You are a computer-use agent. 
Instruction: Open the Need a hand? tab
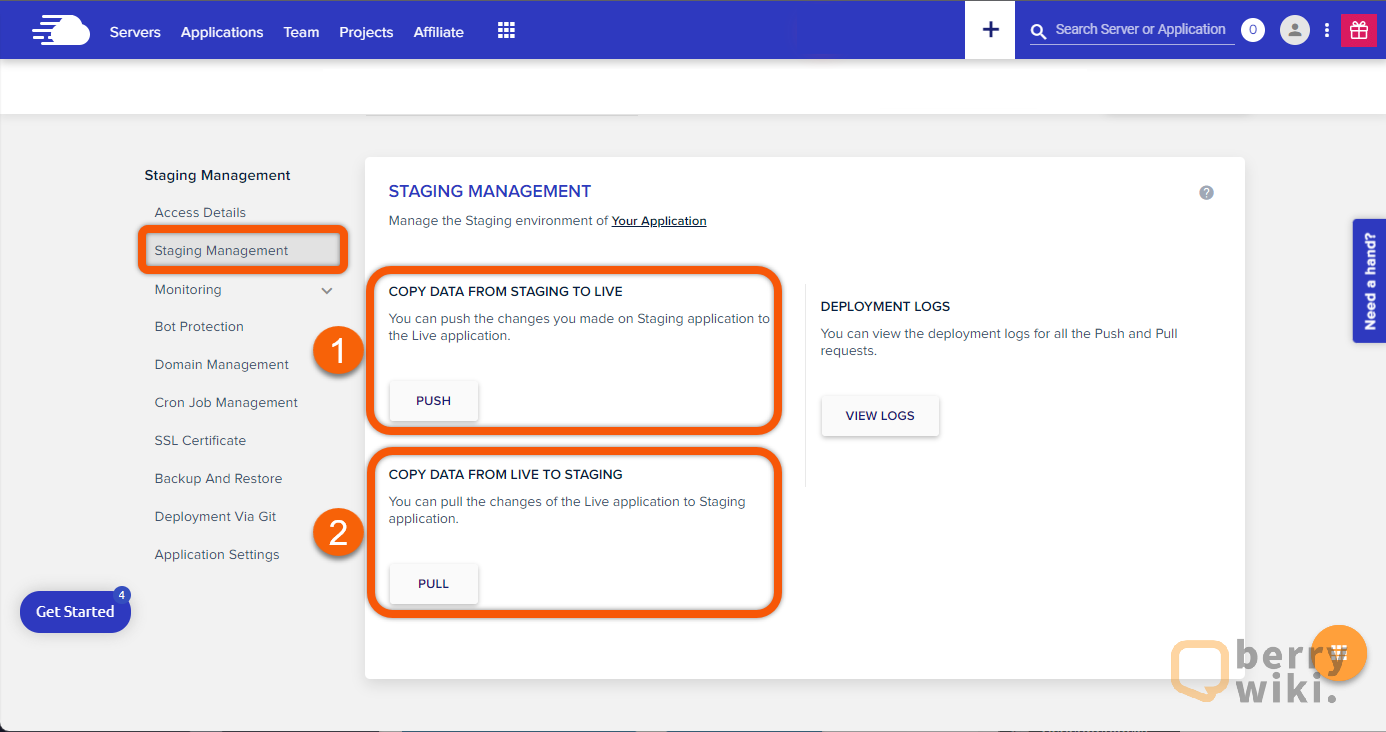(1369, 281)
